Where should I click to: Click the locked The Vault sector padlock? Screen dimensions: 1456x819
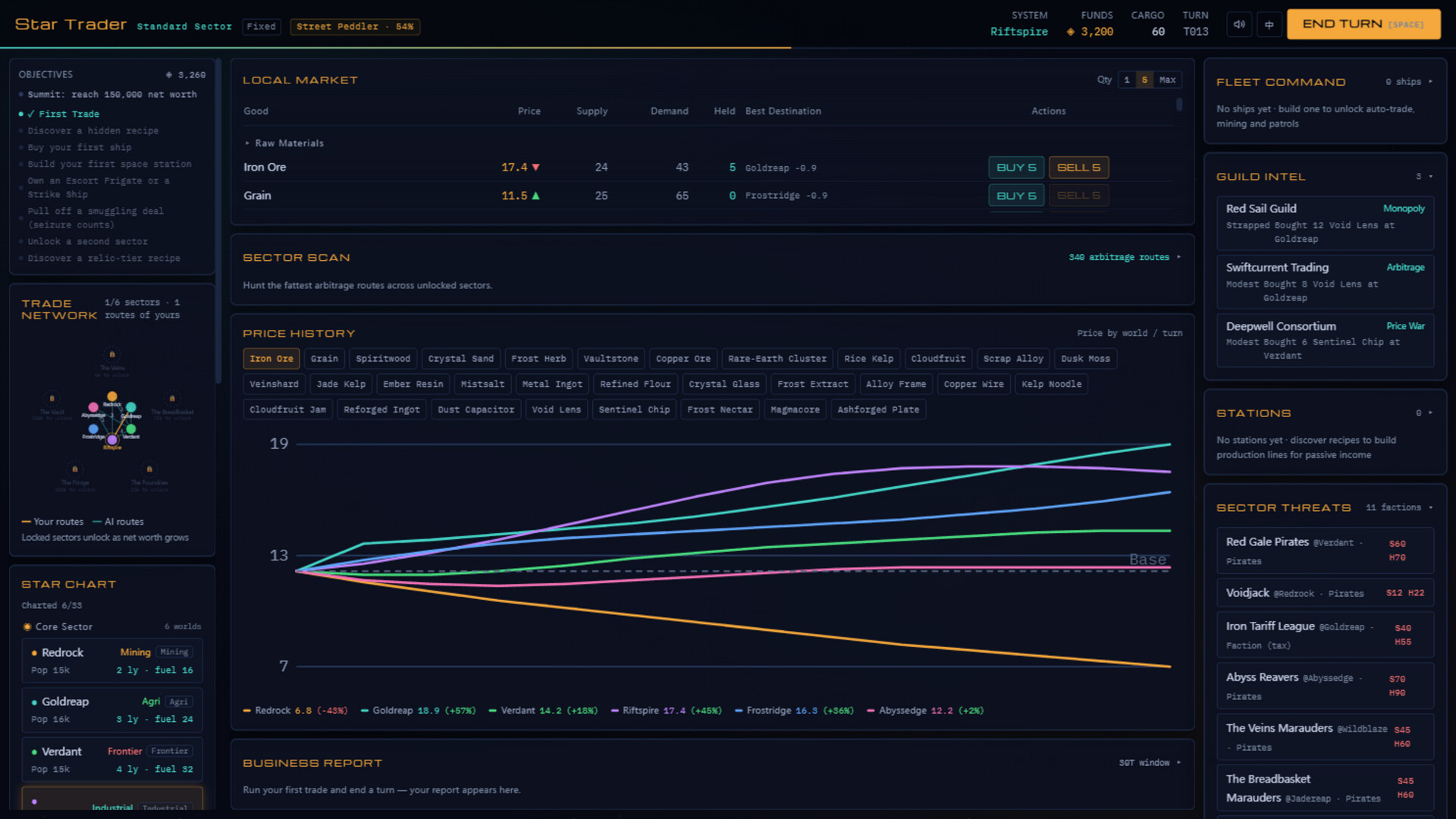click(x=52, y=398)
